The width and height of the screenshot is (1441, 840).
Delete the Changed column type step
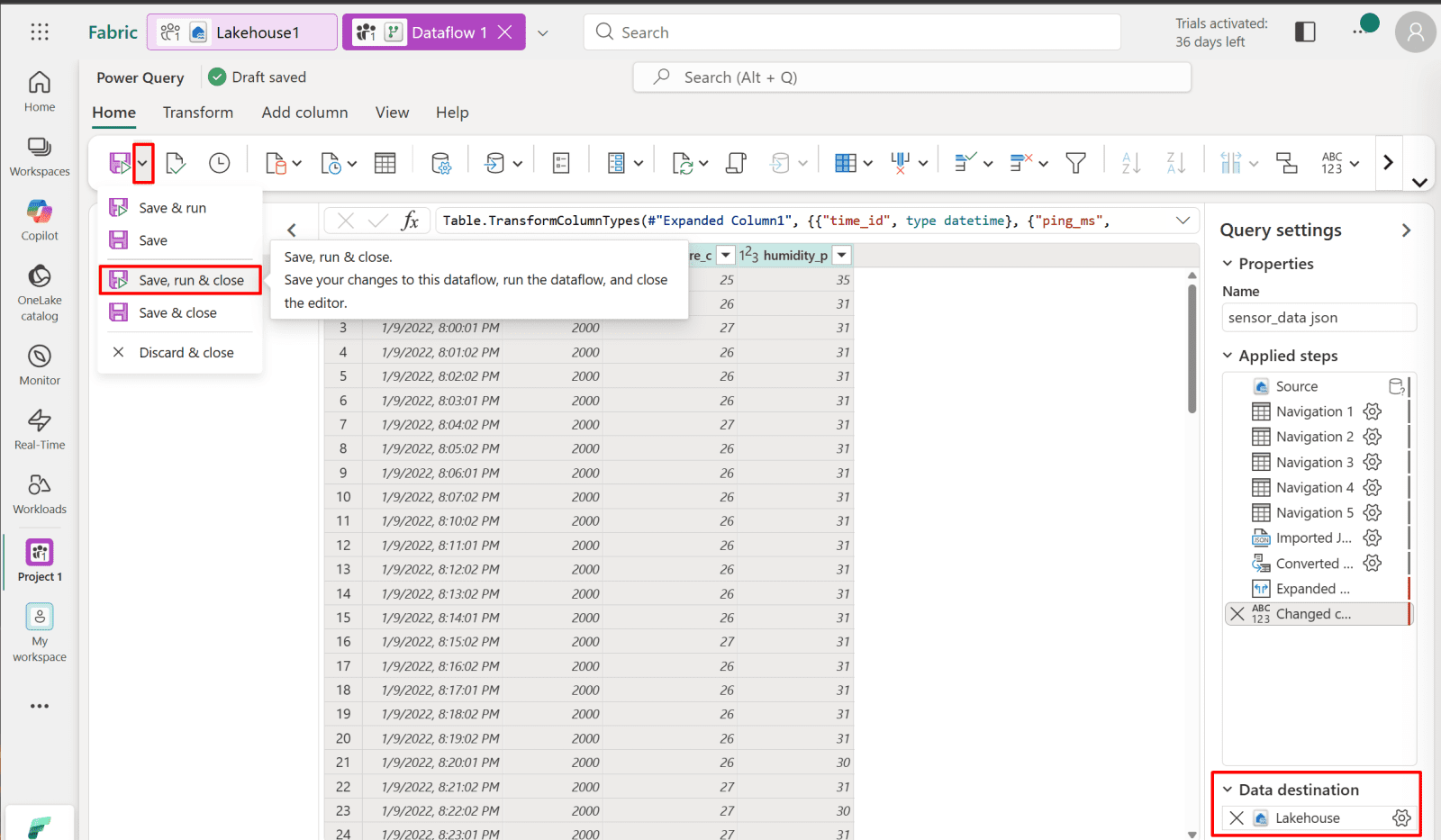[1237, 614]
